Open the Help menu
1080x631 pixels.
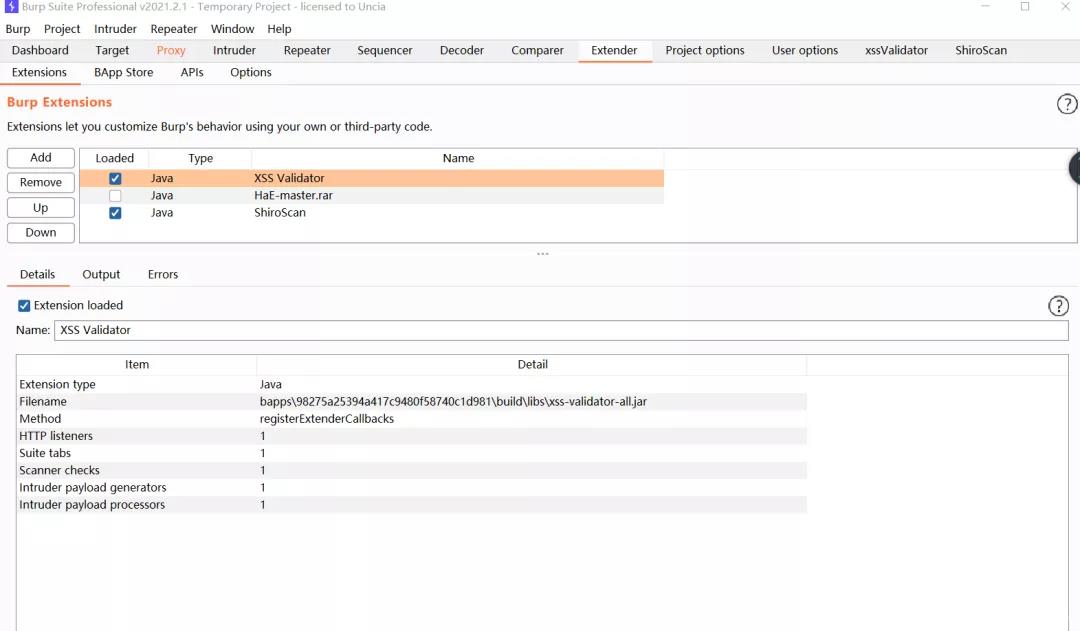point(279,29)
